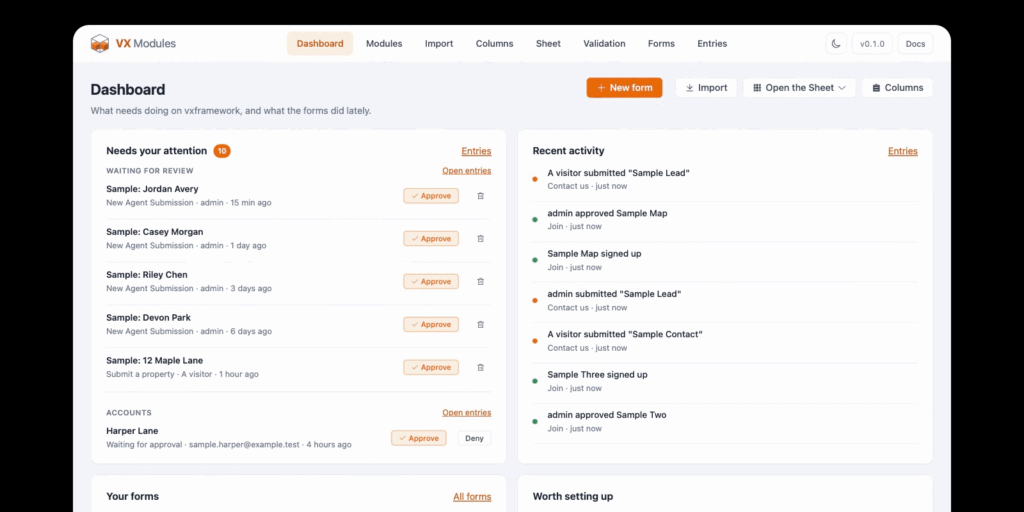
Task: Delete the Sample: Devon Park entry
Action: point(481,325)
